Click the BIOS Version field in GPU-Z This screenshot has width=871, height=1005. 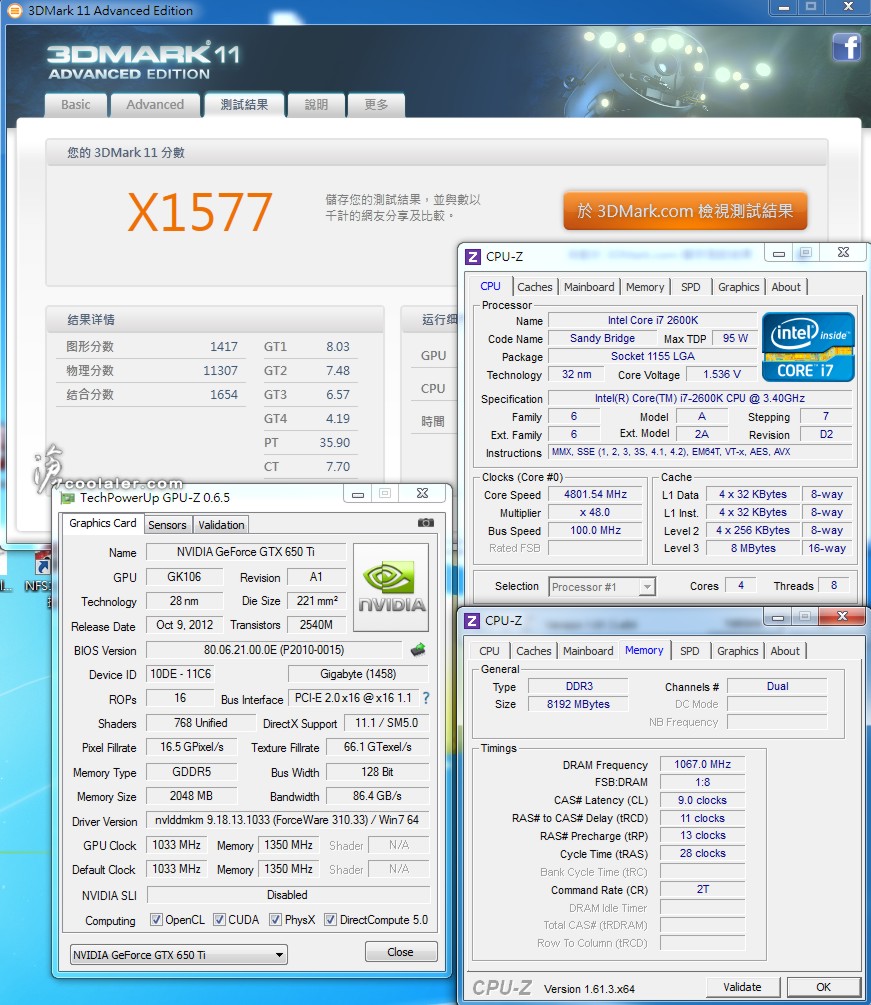[274, 650]
